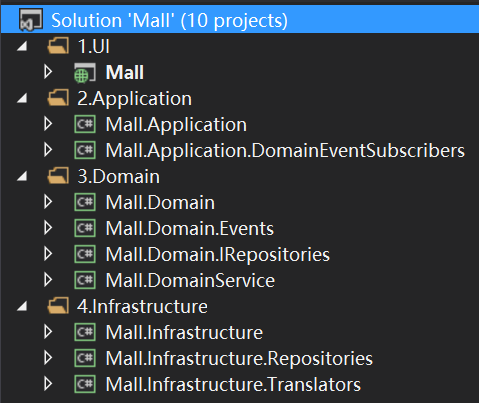Select the Mall.Application.DomainEventSubscribers project

(285, 151)
